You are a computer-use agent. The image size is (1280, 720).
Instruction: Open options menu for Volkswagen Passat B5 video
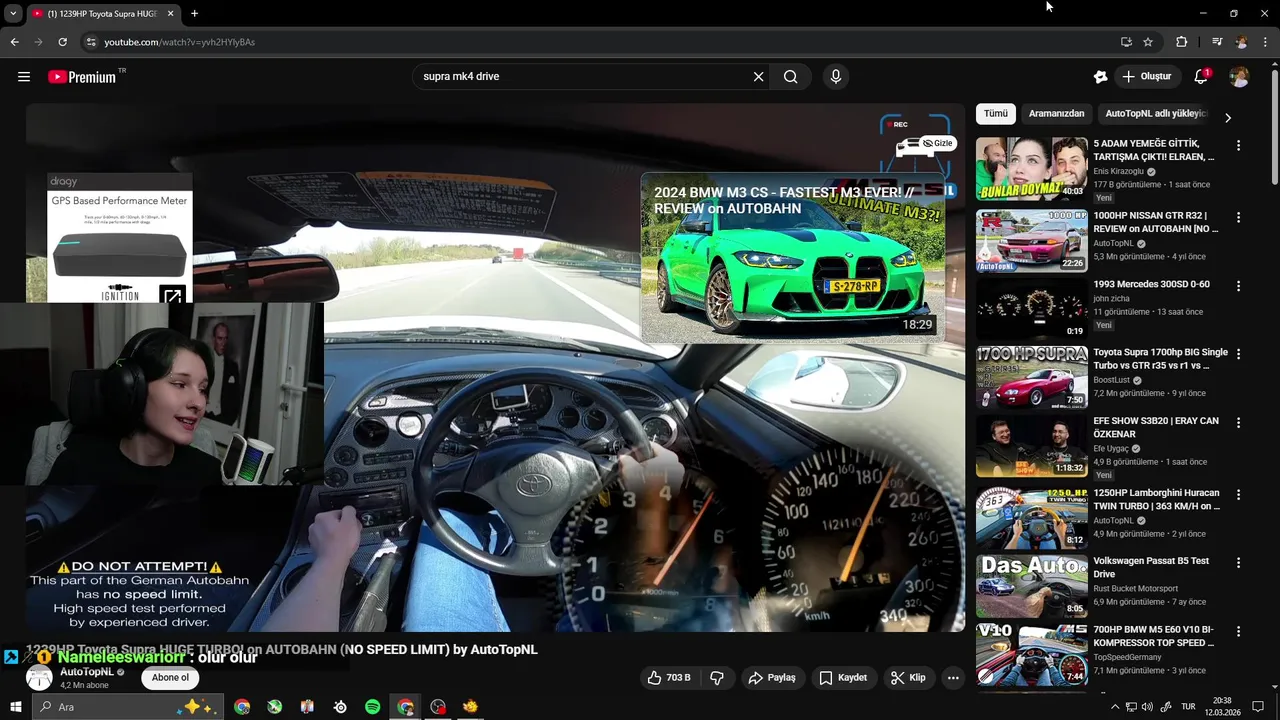[x=1238, y=563]
